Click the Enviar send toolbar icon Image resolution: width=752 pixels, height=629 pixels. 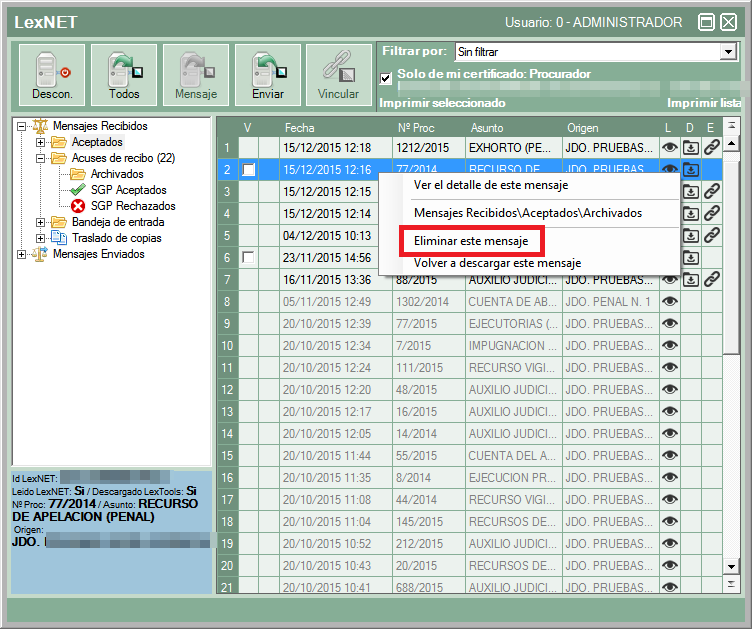click(268, 75)
